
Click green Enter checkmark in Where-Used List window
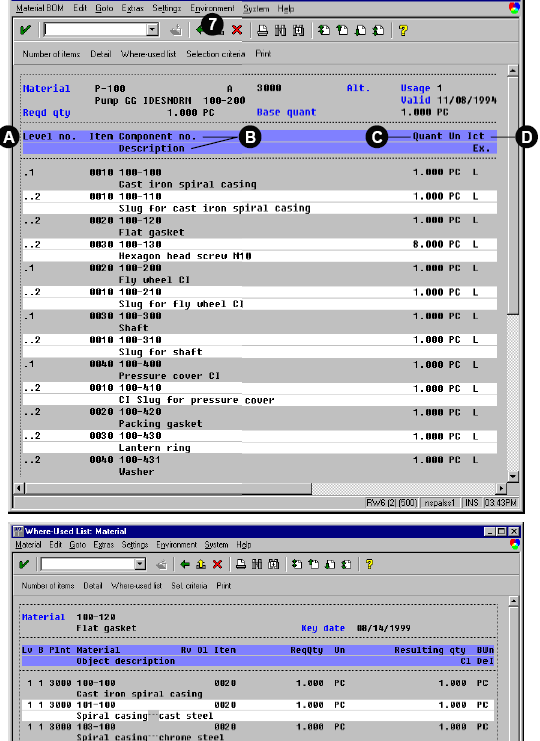pyautogui.click(x=24, y=564)
